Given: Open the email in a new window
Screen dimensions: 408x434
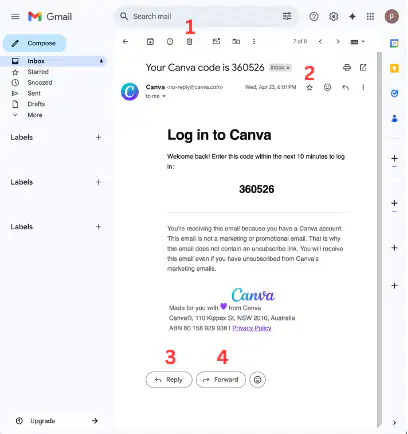Looking at the screenshot, I should (363, 67).
